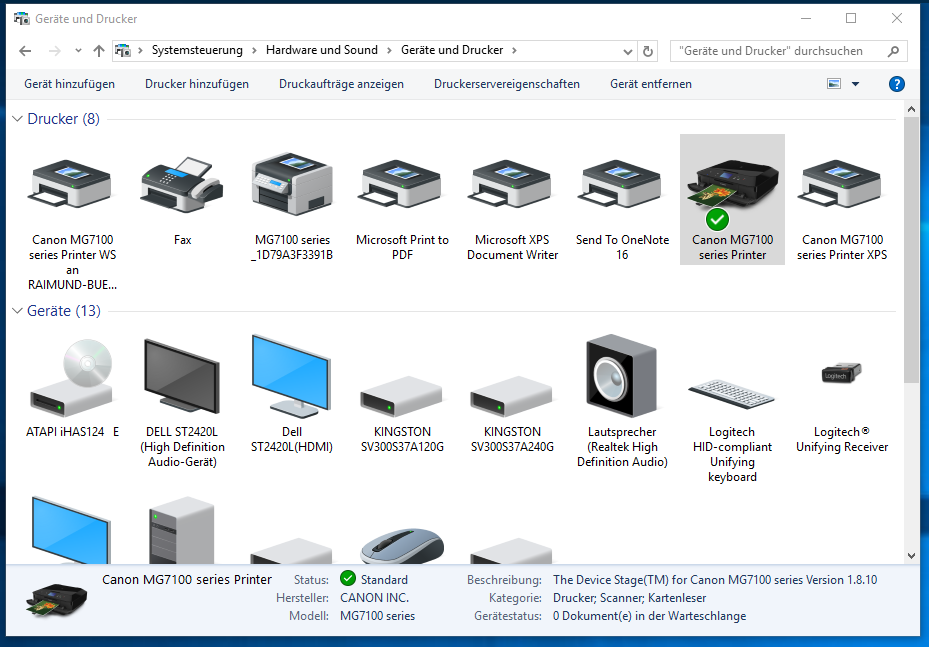Select the Send To OneNote 16 printer
The height and width of the screenshot is (647, 929).
coord(622,185)
